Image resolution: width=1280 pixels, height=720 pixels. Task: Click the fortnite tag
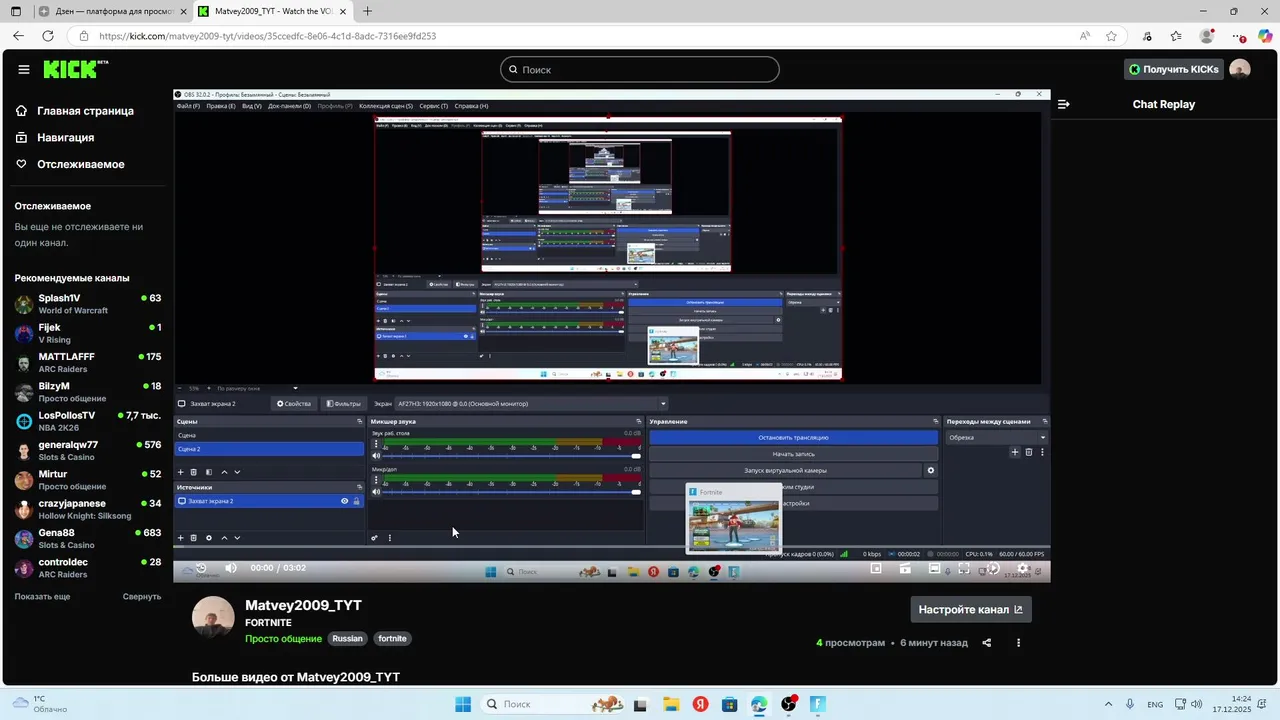pyautogui.click(x=393, y=639)
